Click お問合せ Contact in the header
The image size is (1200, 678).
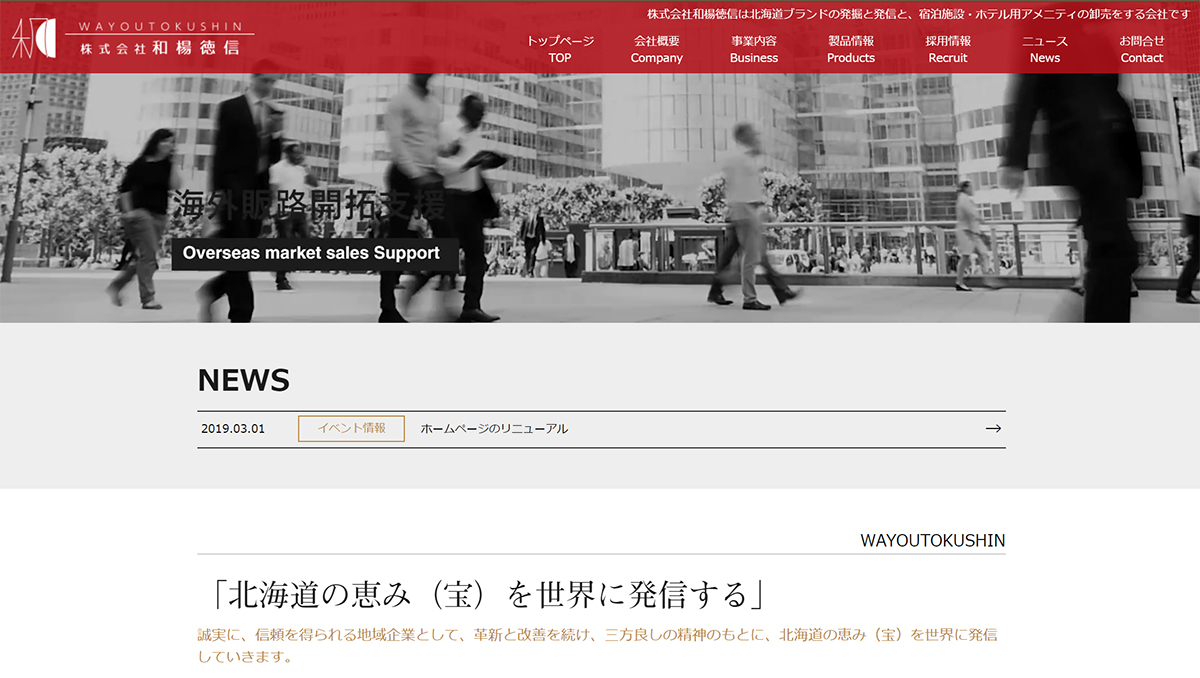(x=1141, y=49)
